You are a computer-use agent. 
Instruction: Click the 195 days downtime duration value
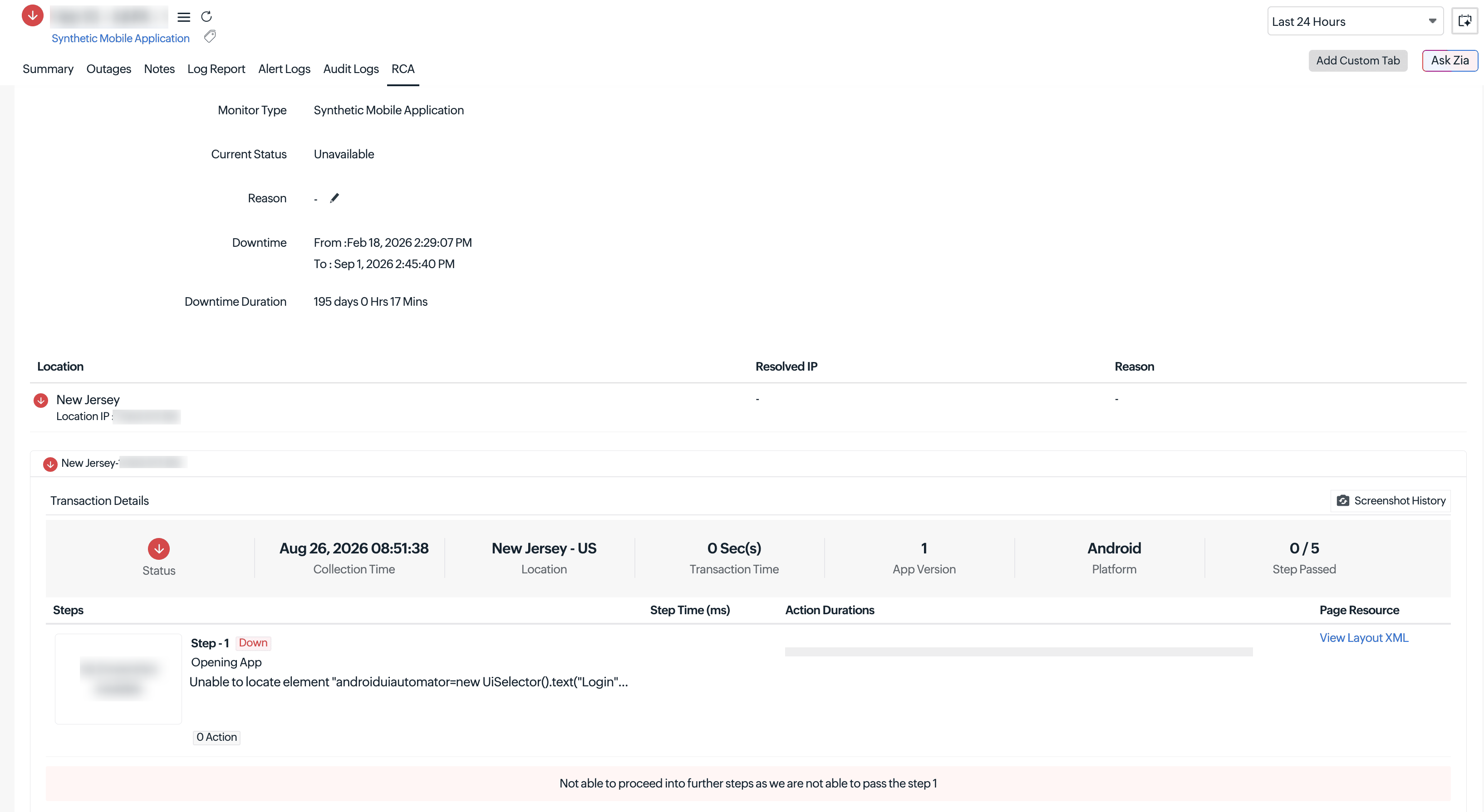370,302
